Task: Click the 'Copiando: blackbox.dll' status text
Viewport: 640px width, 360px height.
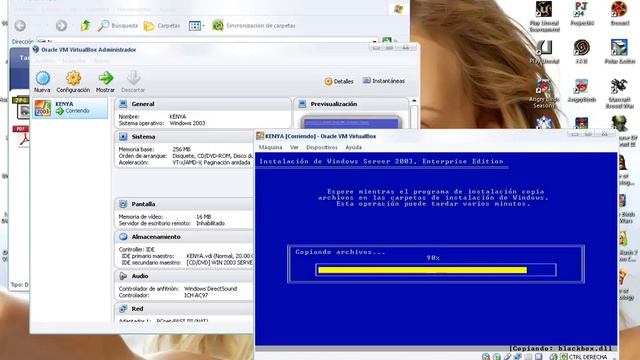Action: pyautogui.click(x=562, y=349)
